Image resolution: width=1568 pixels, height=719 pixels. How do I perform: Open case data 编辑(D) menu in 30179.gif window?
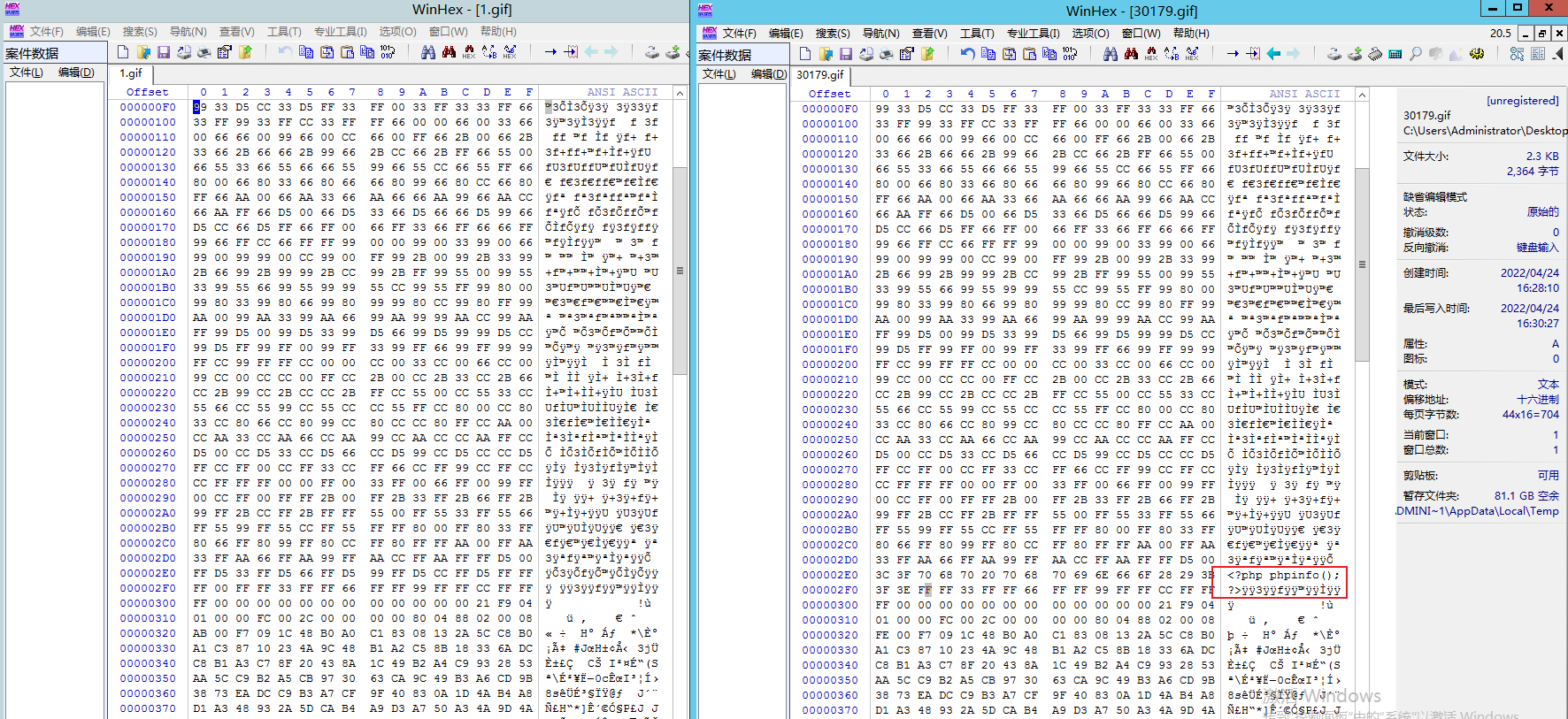click(769, 74)
